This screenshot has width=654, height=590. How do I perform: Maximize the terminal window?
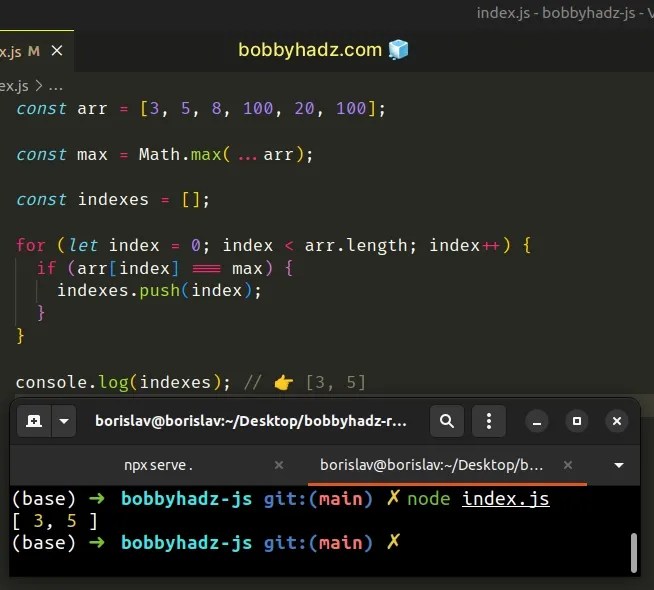coord(577,422)
